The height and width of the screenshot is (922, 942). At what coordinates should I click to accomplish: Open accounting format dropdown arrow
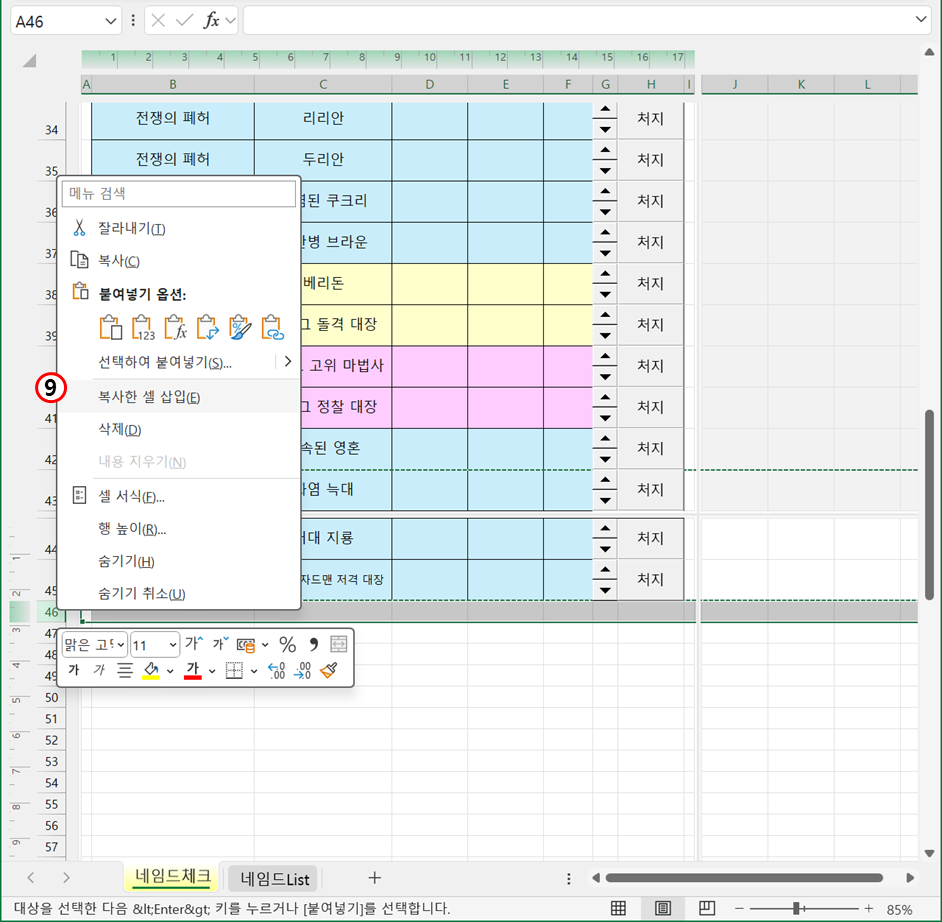coord(265,645)
